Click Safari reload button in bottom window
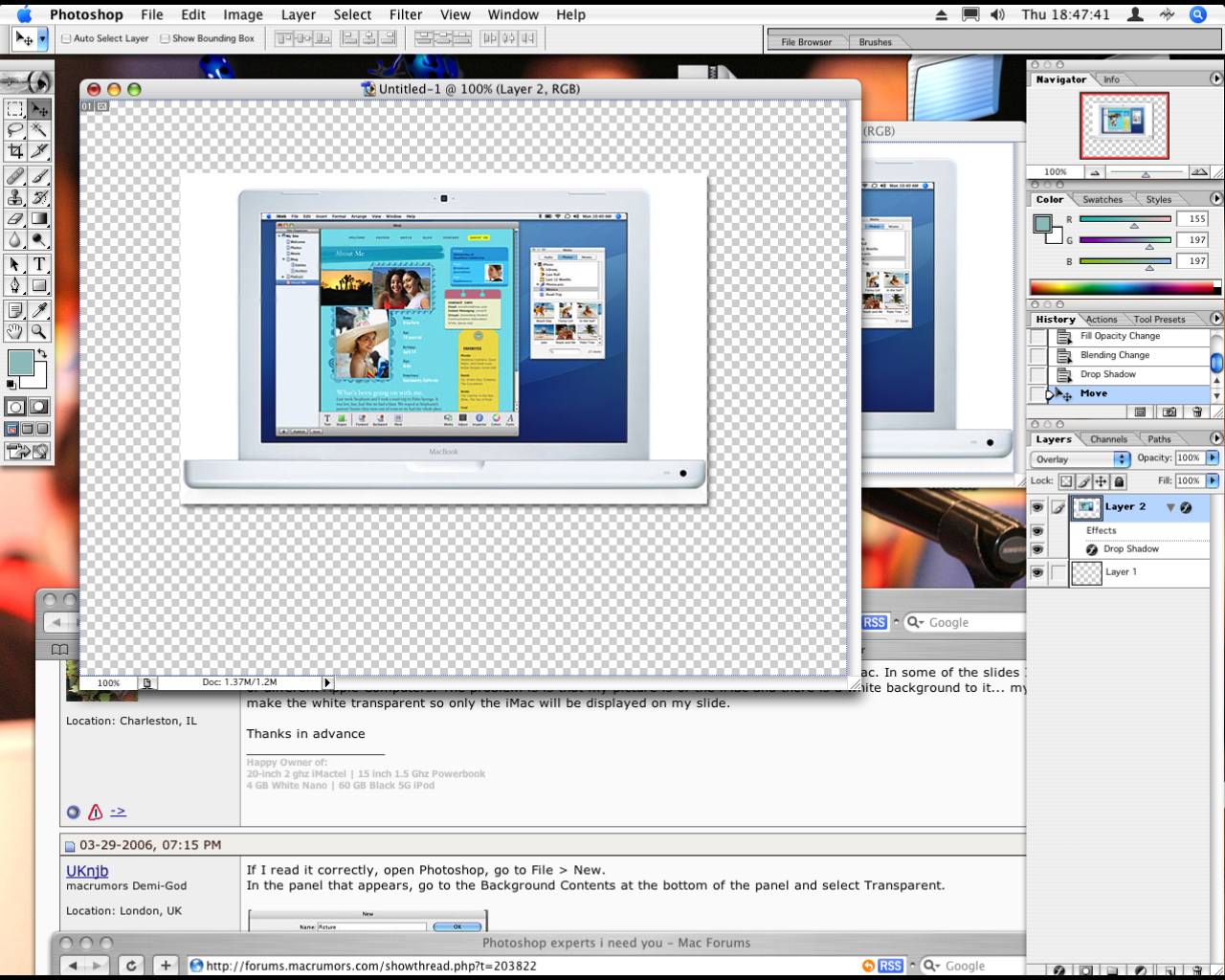Screen dimensions: 1225x980 [x=131, y=966]
